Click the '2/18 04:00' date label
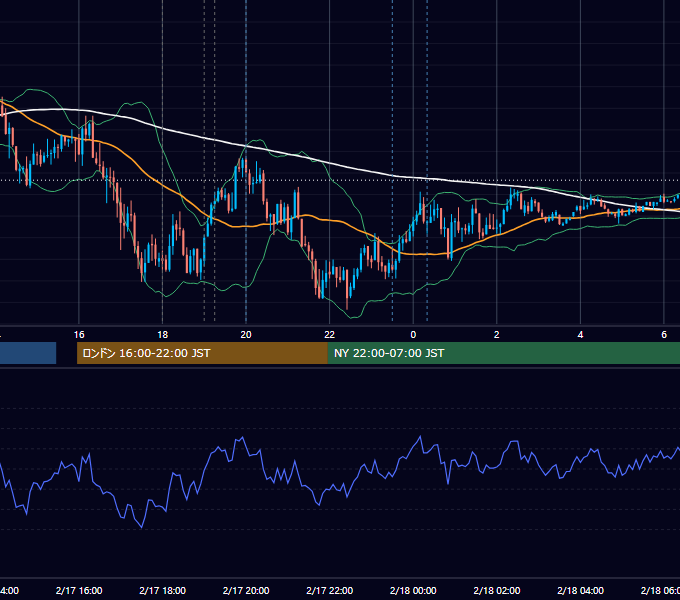 (x=580, y=590)
